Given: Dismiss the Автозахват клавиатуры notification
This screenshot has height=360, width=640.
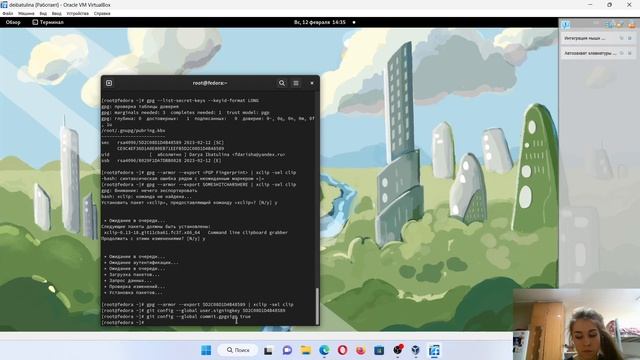Looking at the screenshot, I should point(630,53).
